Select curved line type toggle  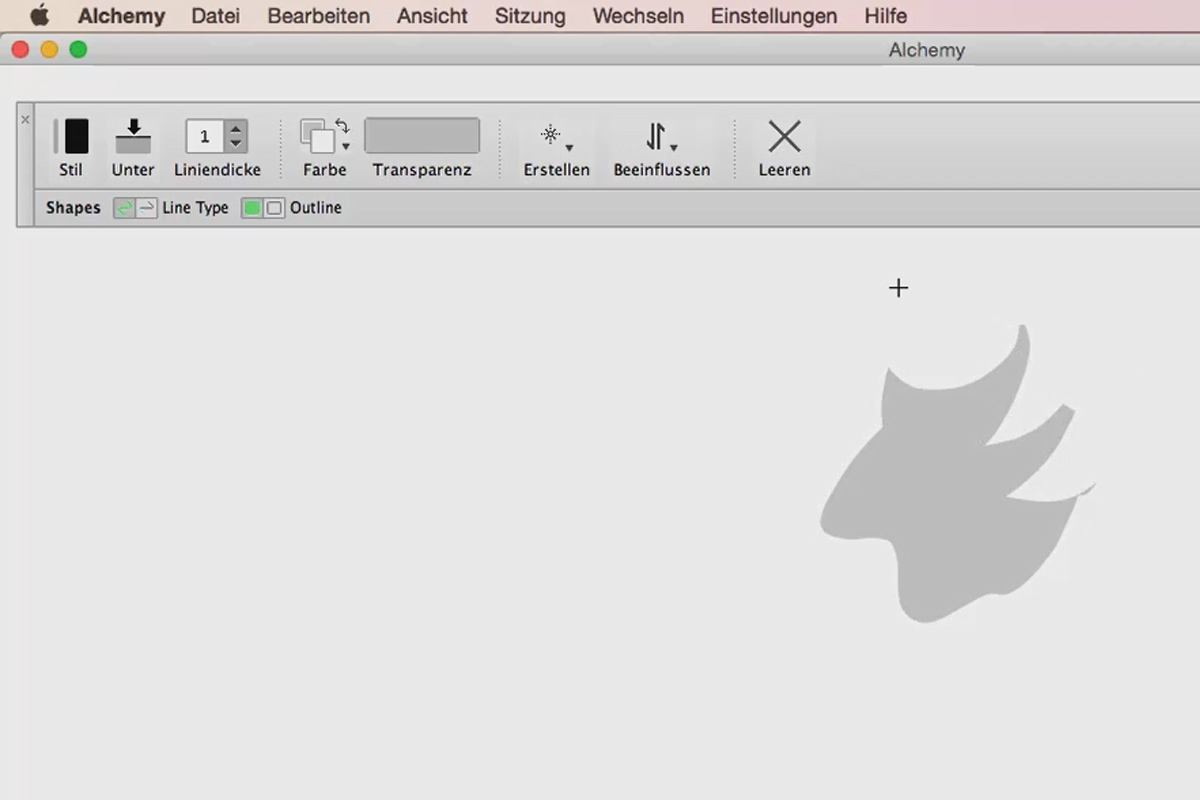[x=124, y=208]
